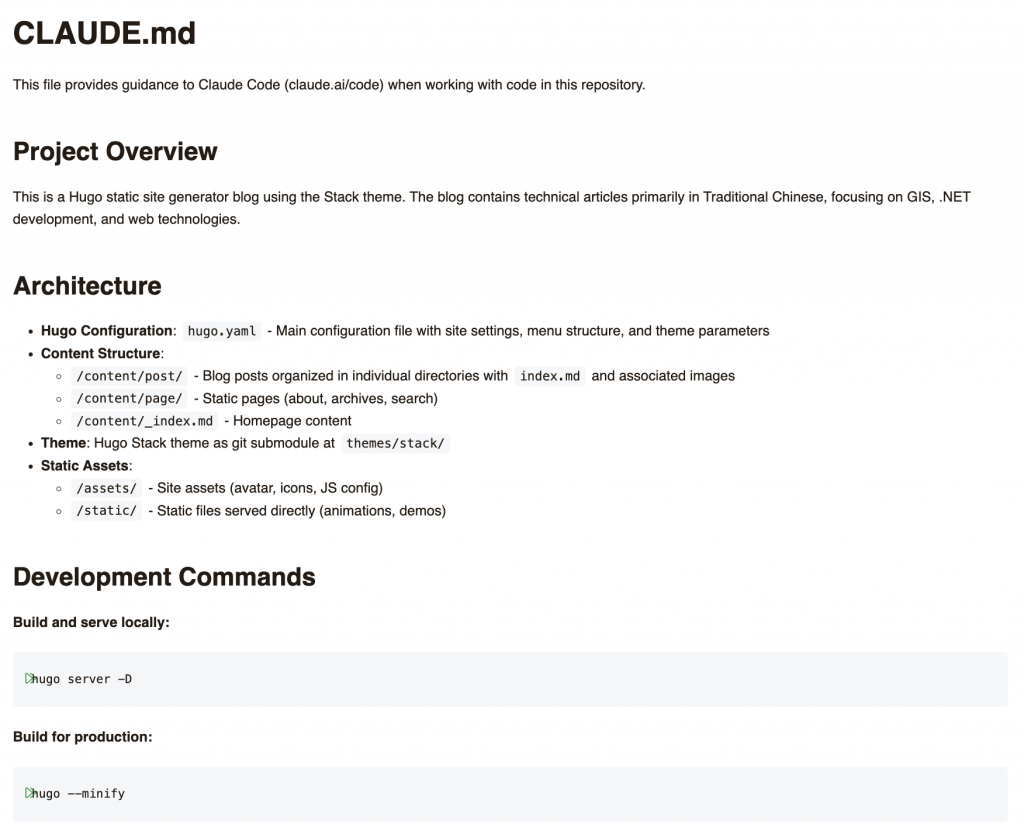Image resolution: width=1024 pixels, height=838 pixels.
Task: Click 'Static files served directly' description text
Action: 236,511
